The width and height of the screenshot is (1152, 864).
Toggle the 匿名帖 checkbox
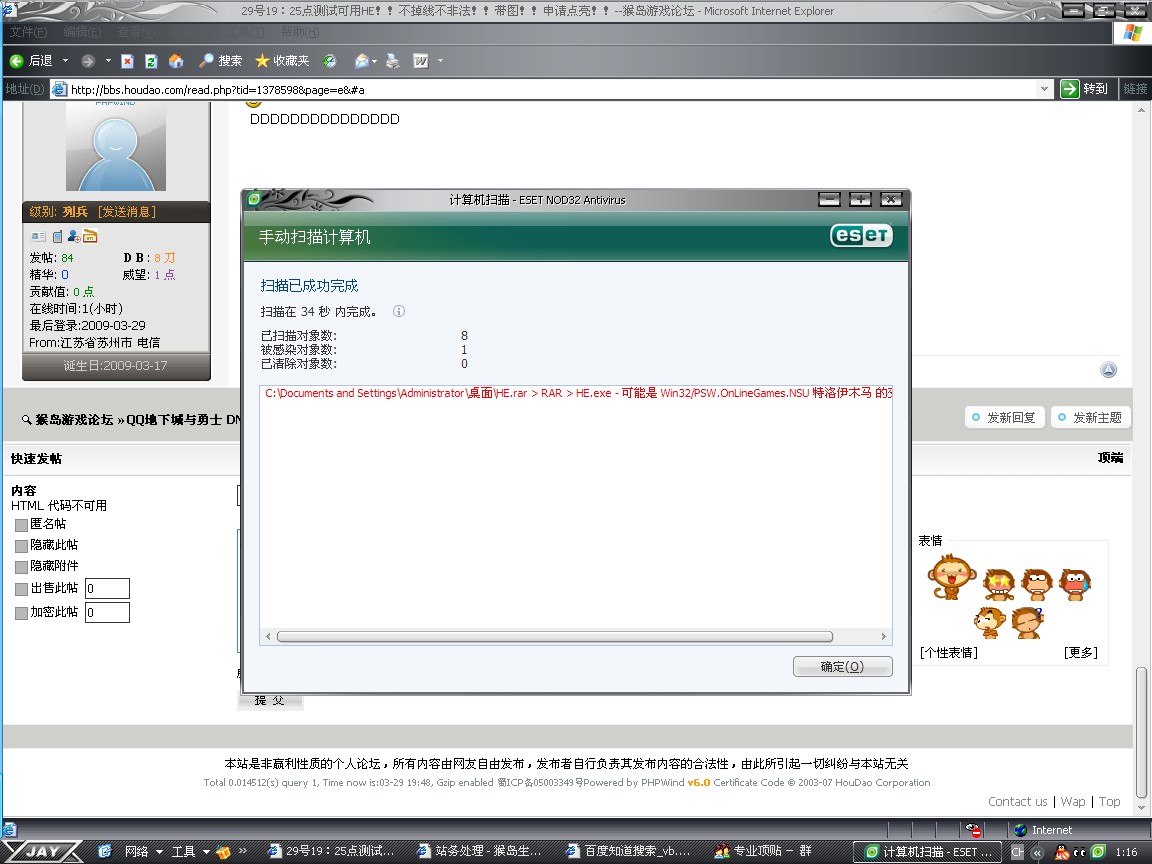21,525
